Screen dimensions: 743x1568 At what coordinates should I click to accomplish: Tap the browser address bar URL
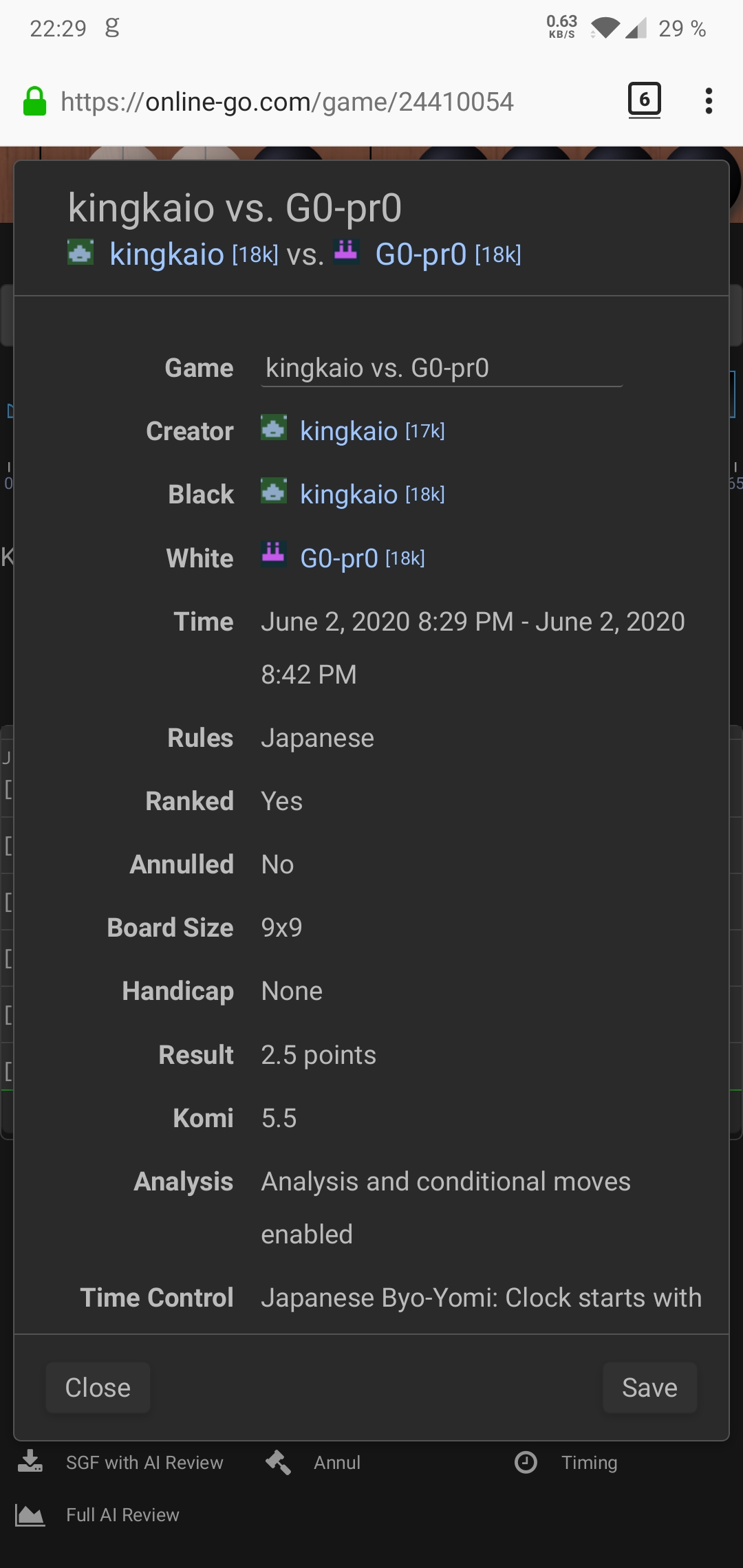coord(288,102)
